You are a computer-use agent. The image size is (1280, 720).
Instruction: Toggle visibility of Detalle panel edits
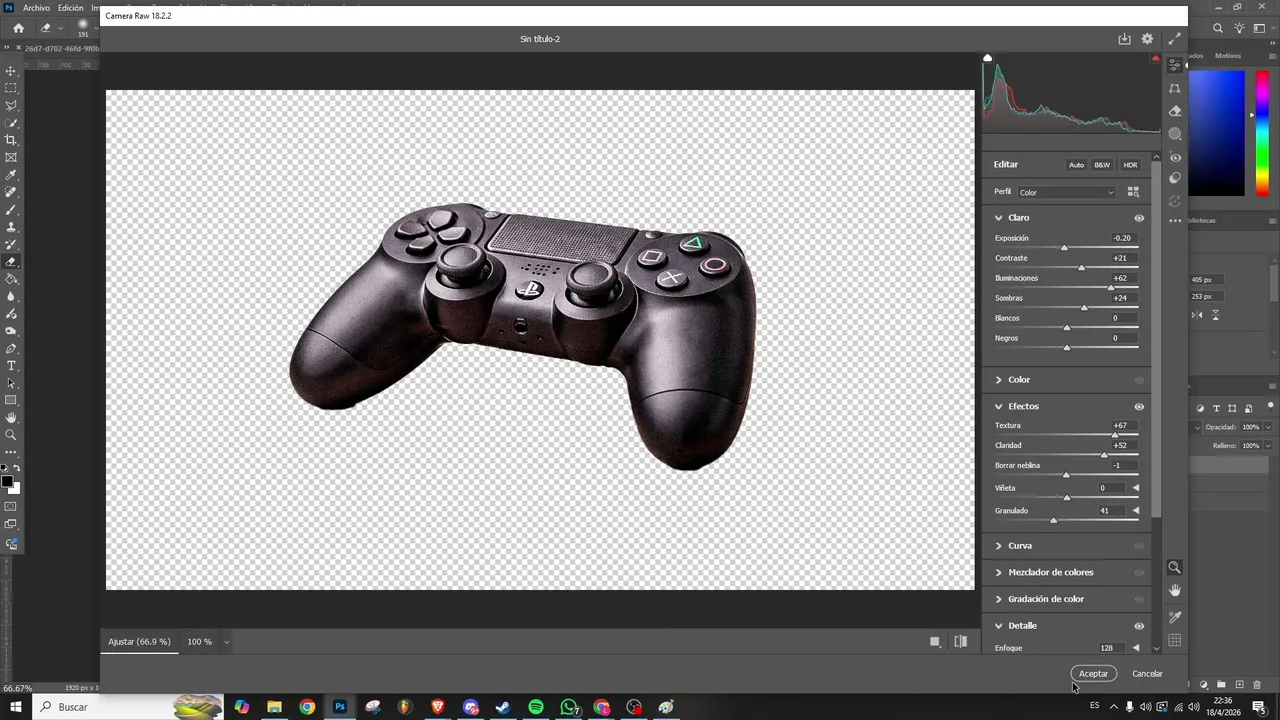[1139, 626]
